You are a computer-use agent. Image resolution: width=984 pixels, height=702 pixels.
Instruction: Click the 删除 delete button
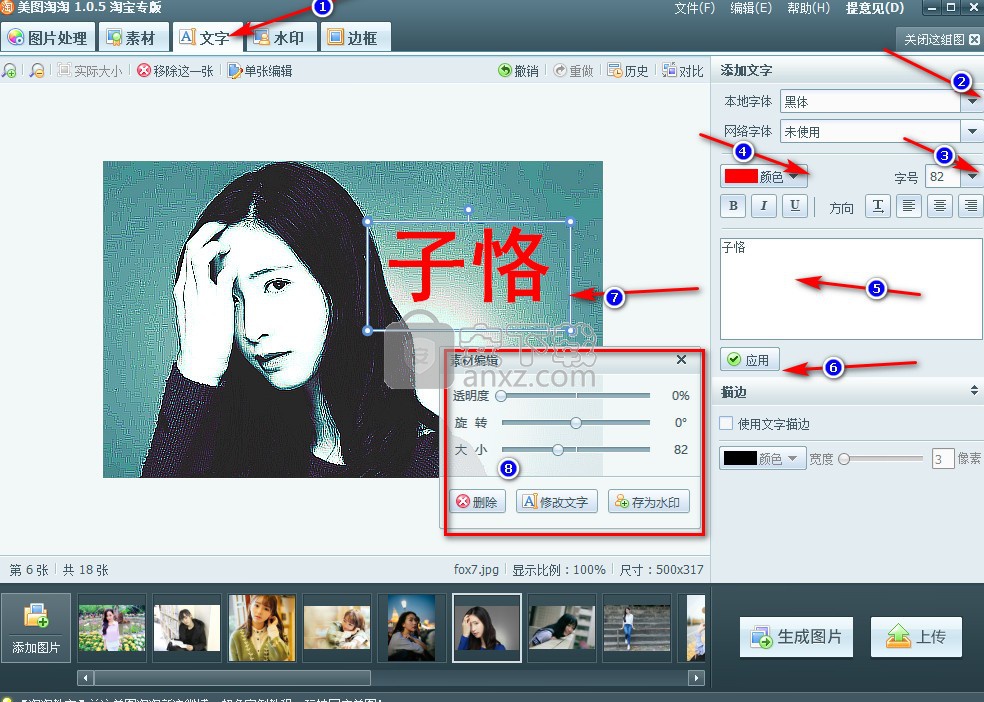477,501
